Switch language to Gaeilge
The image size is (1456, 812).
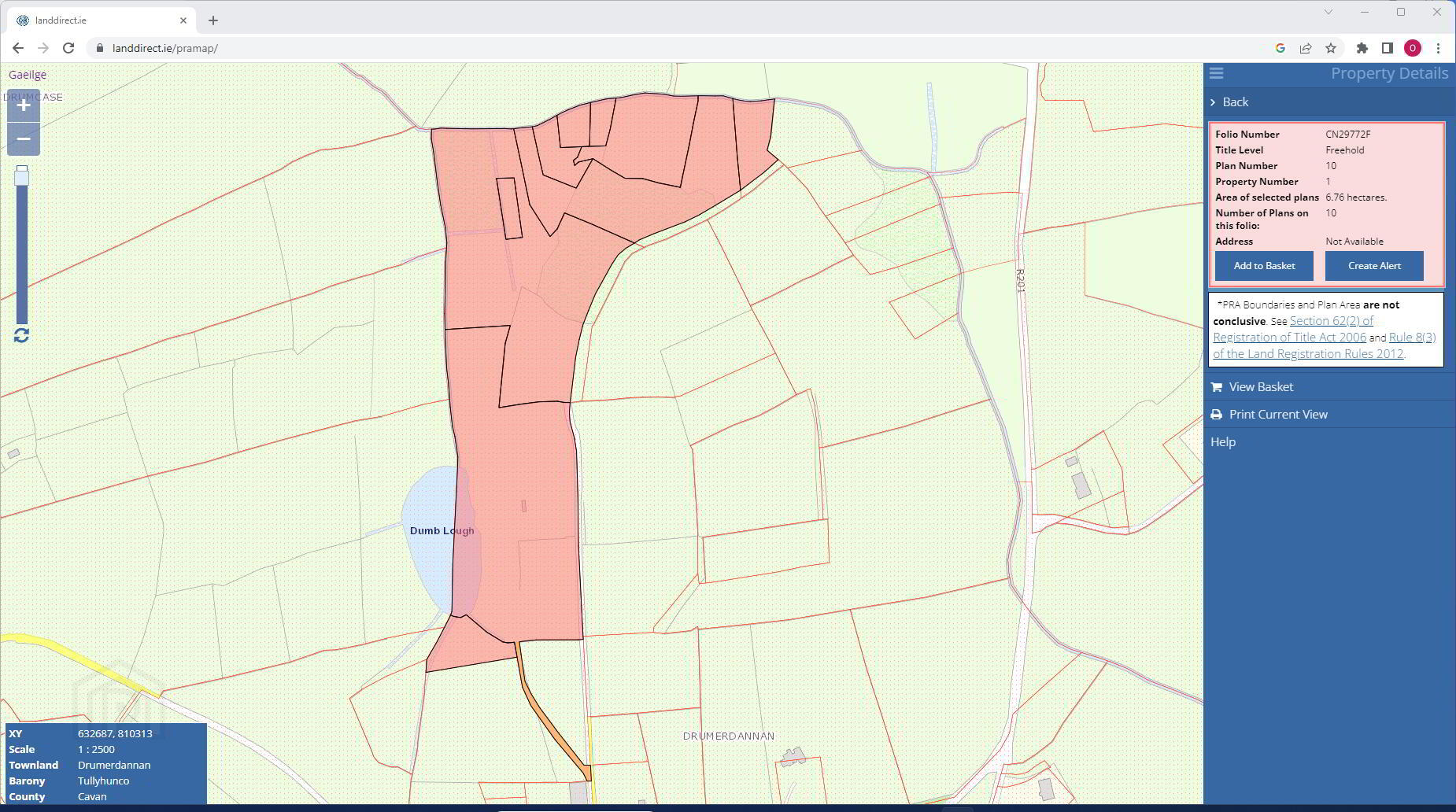[28, 75]
